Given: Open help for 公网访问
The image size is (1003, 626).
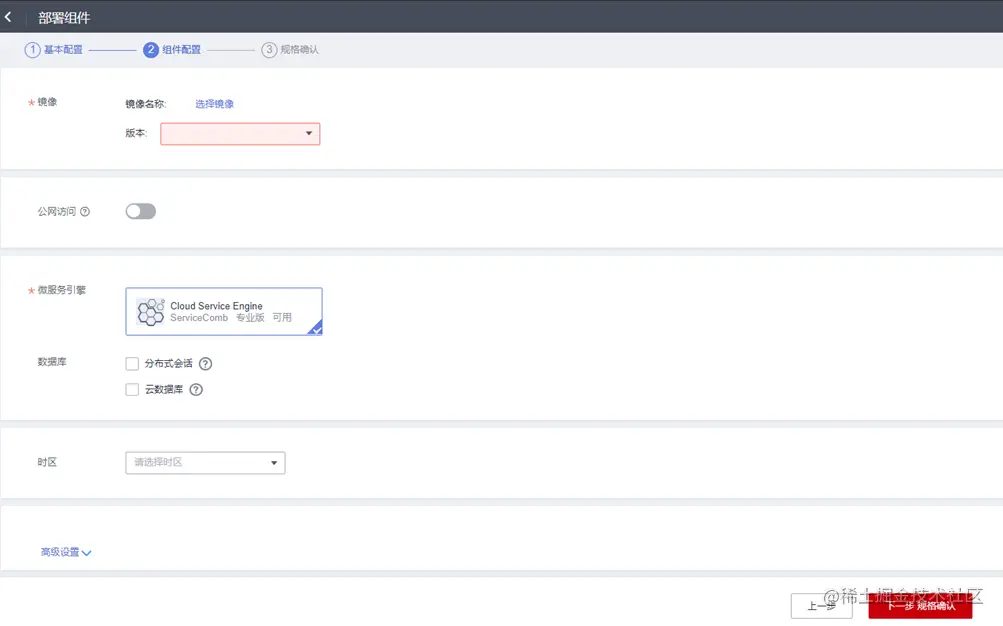Looking at the screenshot, I should 85,212.
